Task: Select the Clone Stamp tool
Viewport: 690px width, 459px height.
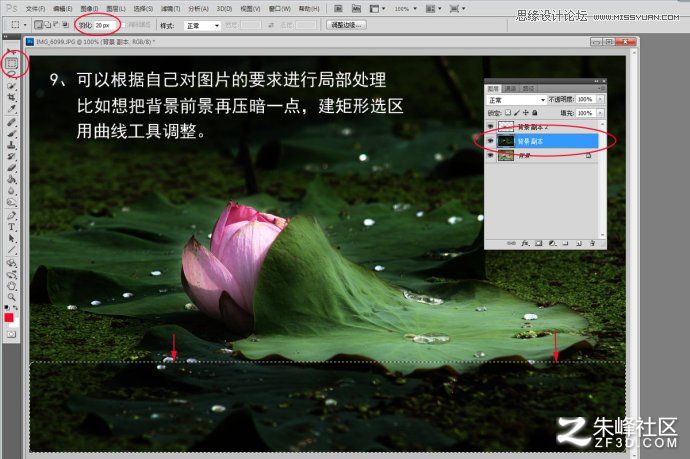Action: [x=11, y=145]
